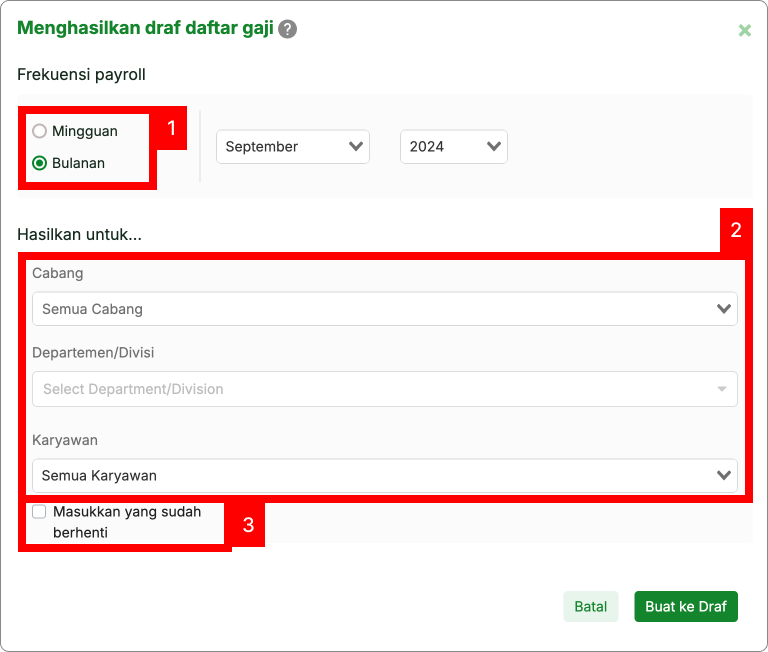Open the 2024 year dropdown
The image size is (768, 652).
[x=453, y=147]
